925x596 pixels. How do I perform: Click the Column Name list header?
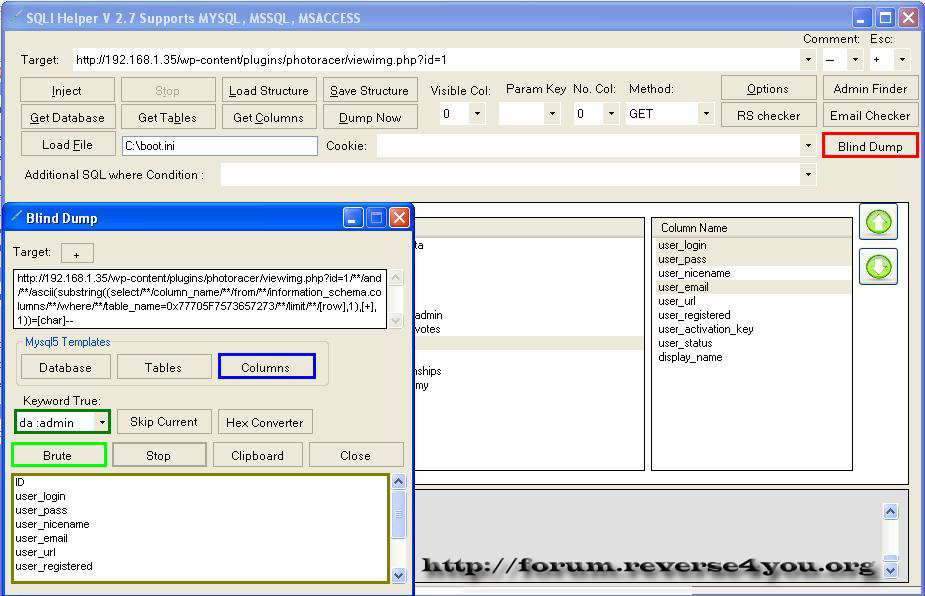point(752,228)
